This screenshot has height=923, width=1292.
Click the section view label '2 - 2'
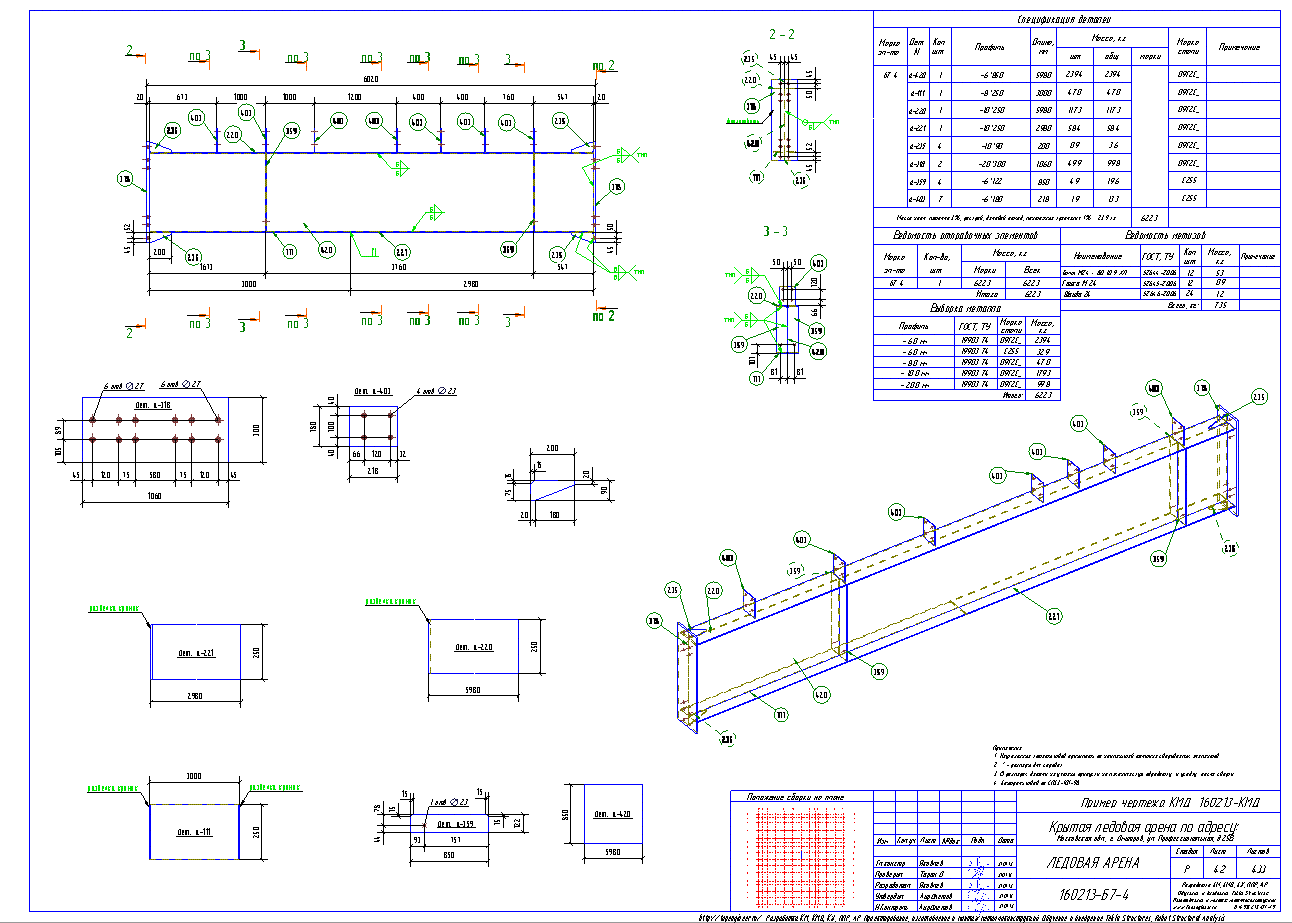pos(782,33)
